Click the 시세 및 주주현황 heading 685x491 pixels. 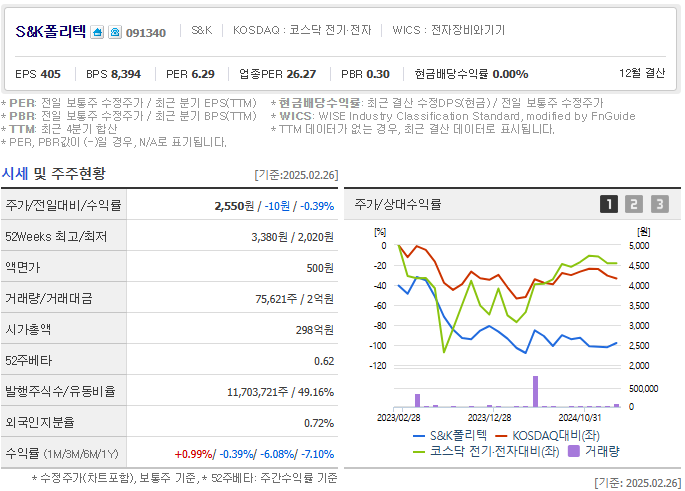pos(53,173)
